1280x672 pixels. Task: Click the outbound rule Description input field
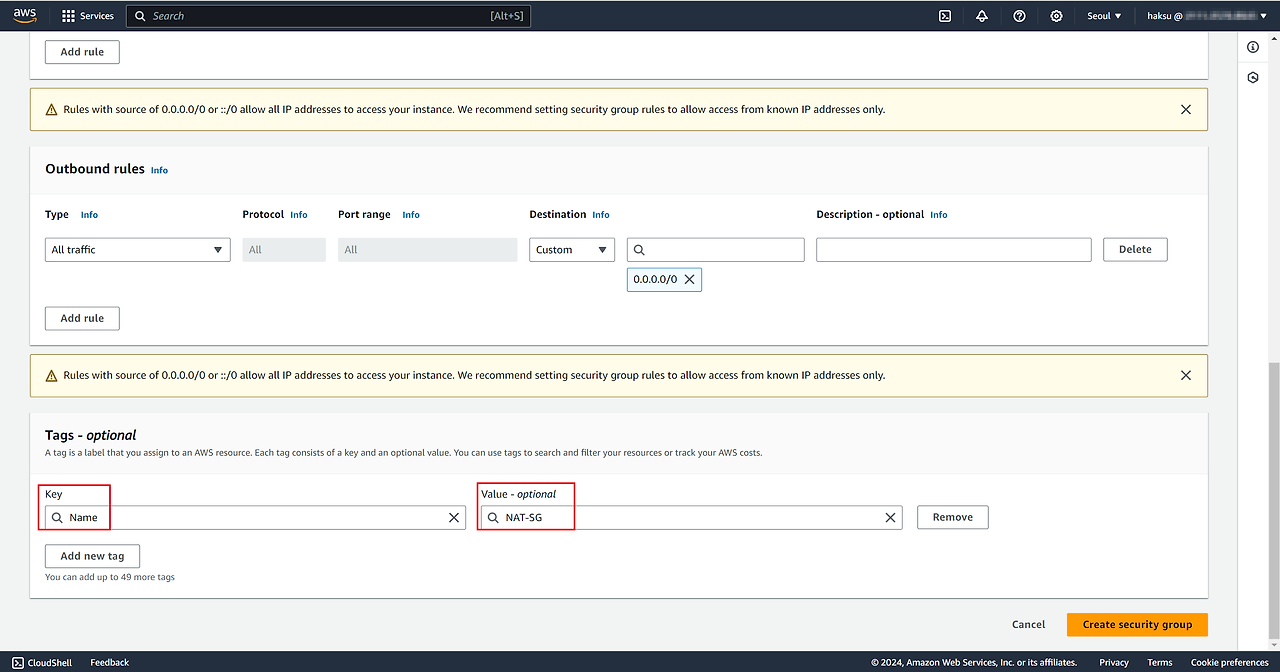point(953,250)
